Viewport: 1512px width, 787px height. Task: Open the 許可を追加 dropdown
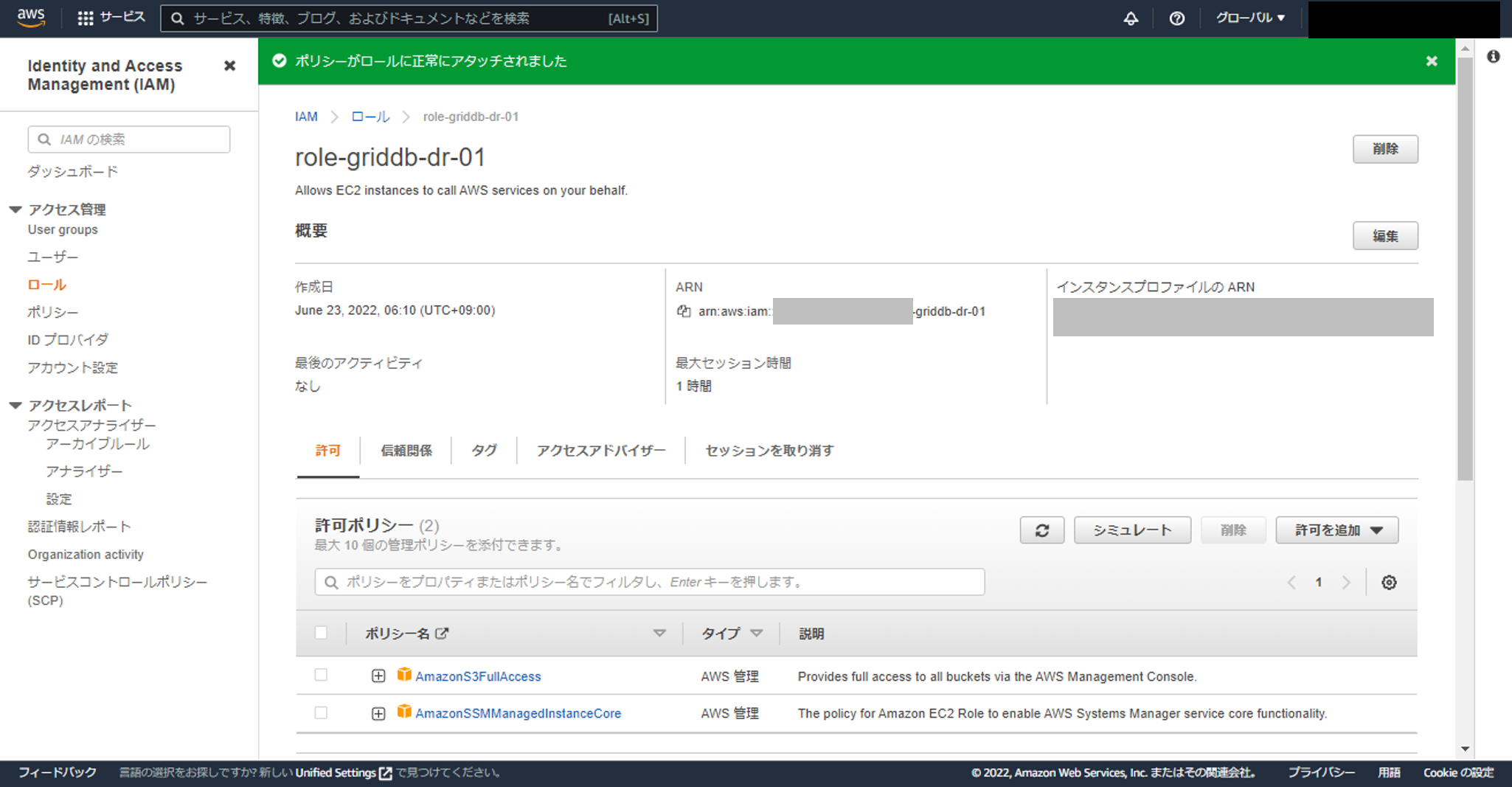tap(1336, 530)
